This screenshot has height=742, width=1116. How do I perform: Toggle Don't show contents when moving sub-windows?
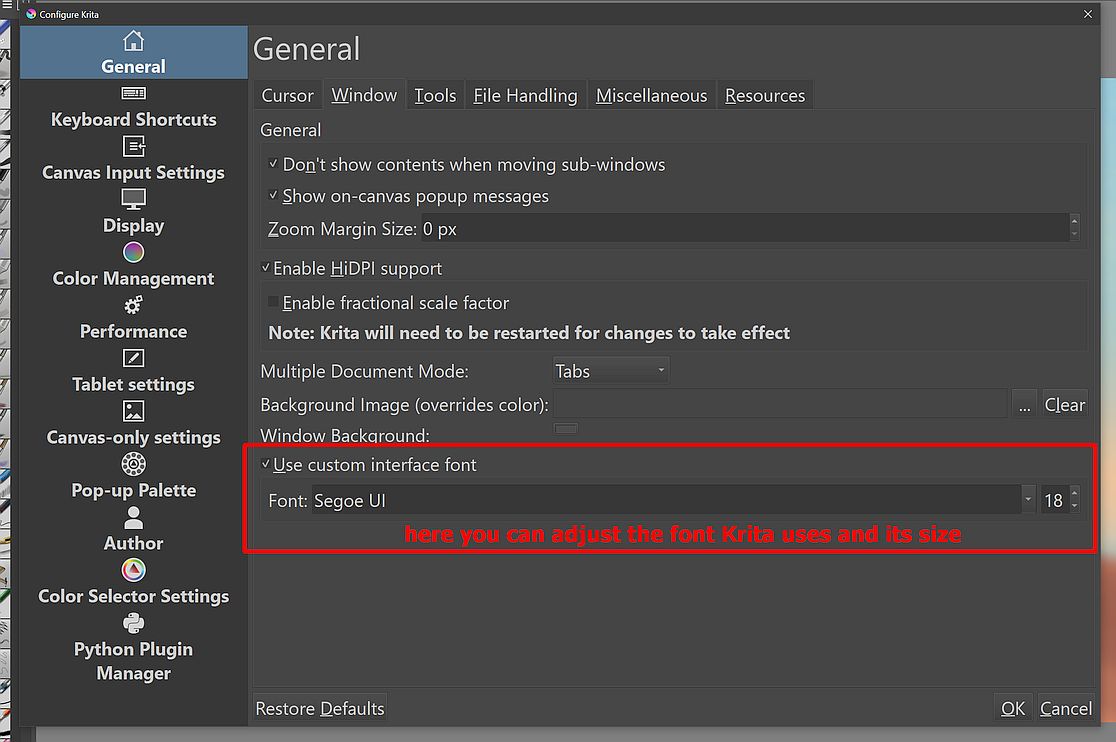click(x=273, y=164)
